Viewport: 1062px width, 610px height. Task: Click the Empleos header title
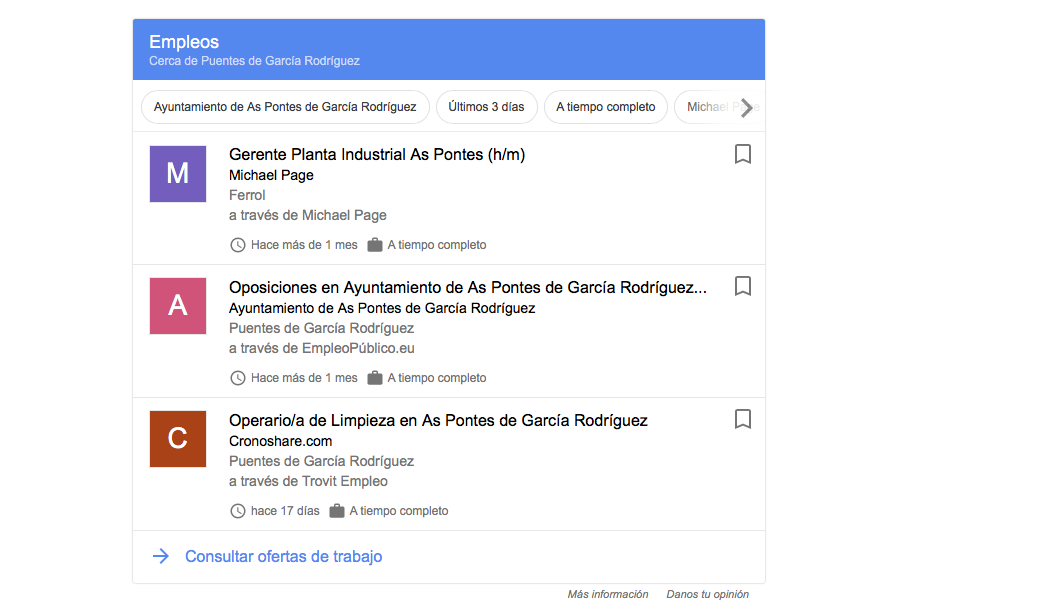tap(184, 42)
